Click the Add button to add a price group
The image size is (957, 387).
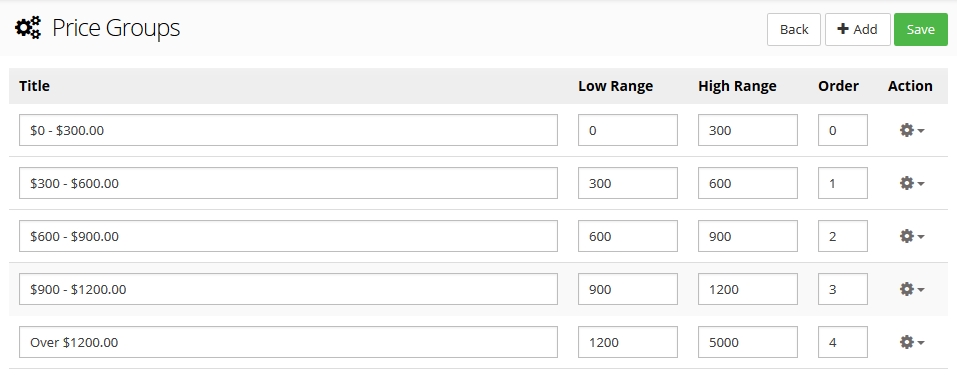click(858, 29)
